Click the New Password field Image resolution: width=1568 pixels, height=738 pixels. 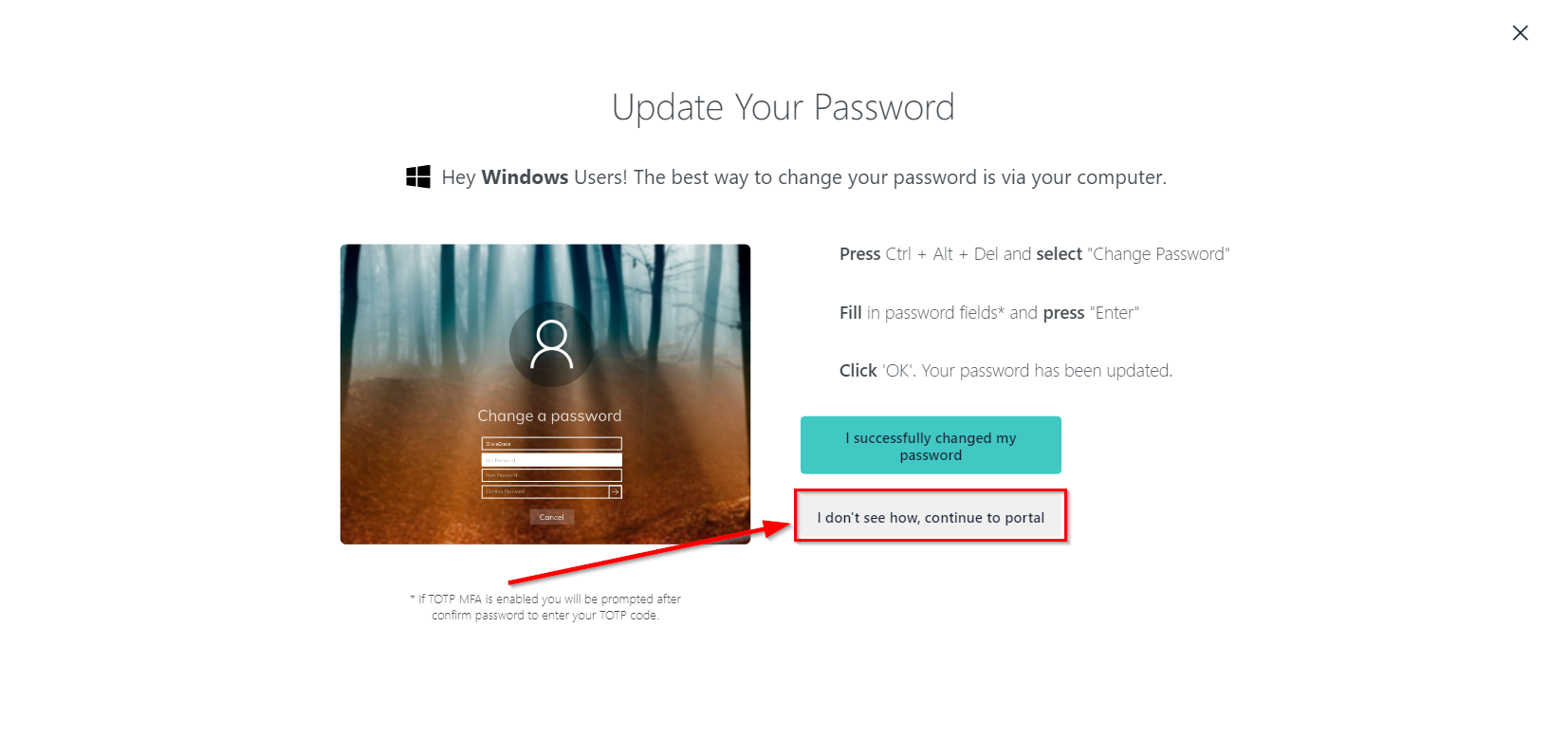(551, 475)
